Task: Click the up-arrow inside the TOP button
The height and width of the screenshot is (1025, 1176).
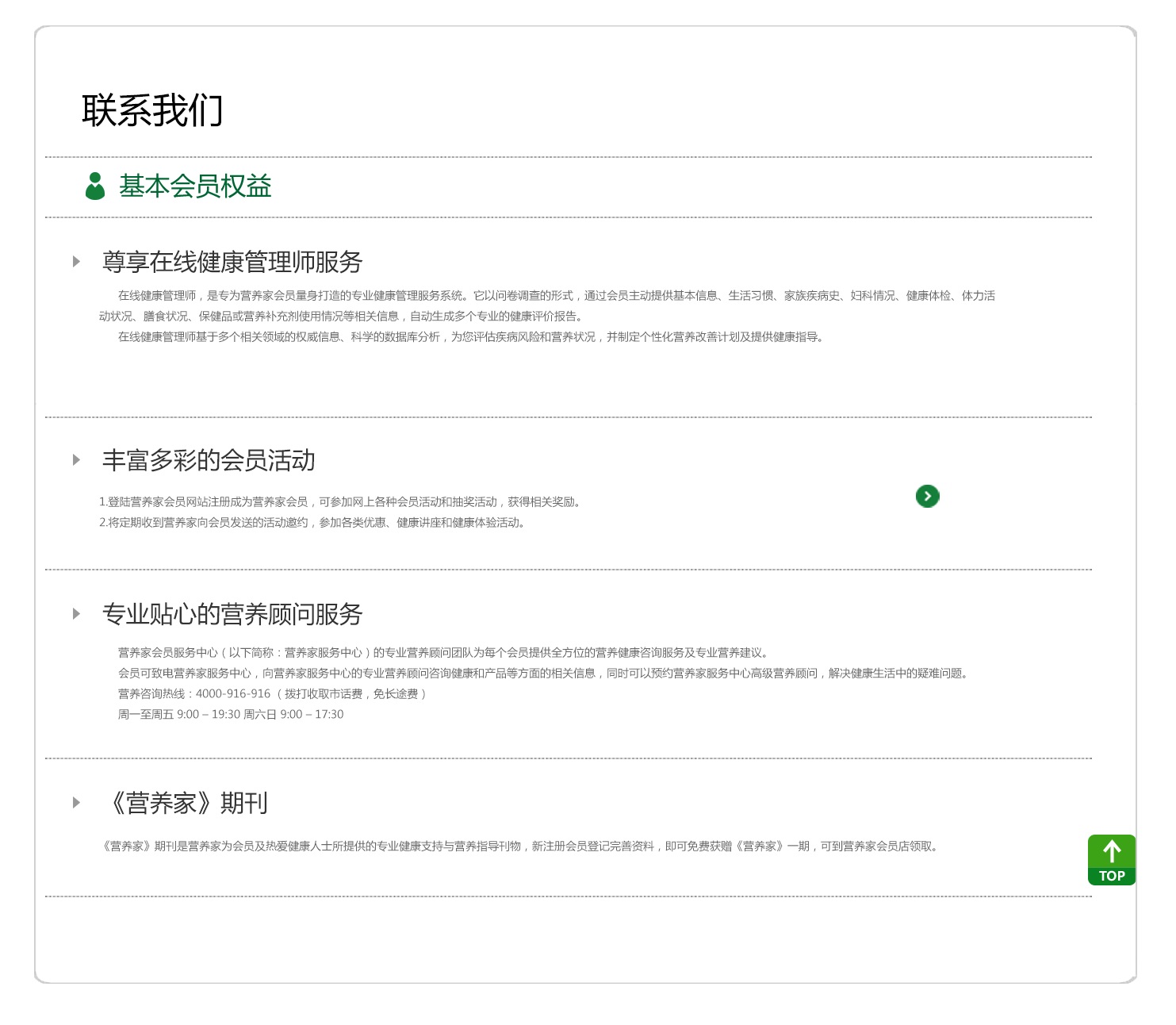Action: click(x=1113, y=850)
